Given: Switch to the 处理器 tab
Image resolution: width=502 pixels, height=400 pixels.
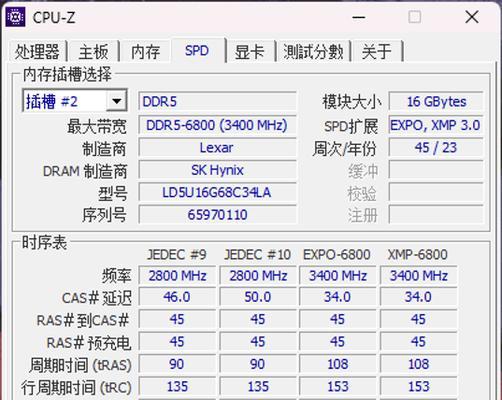Looking at the screenshot, I should tap(37, 52).
